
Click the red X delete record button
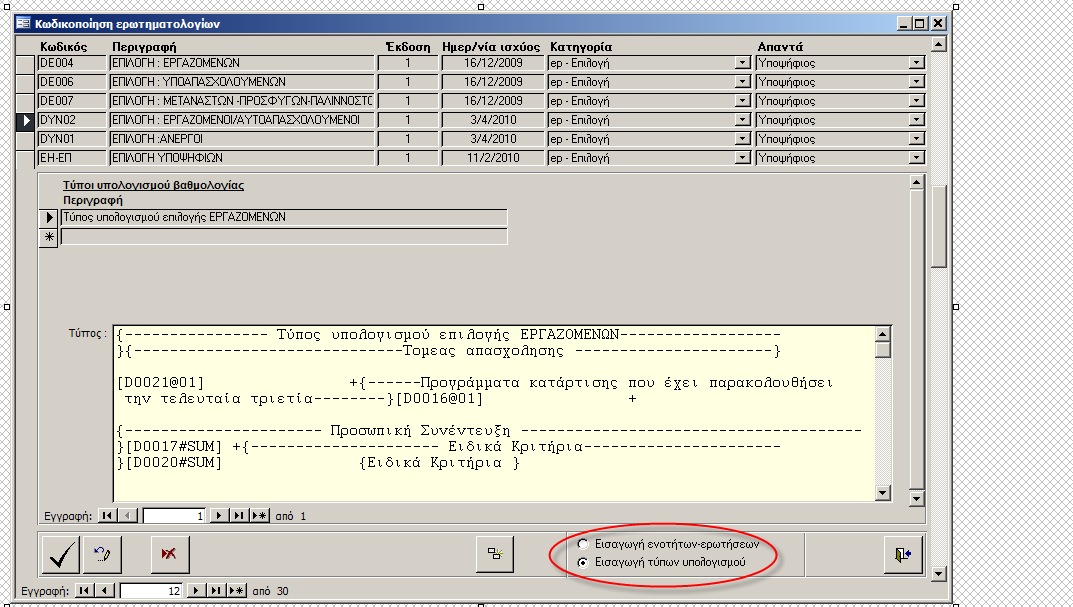pyautogui.click(x=169, y=554)
